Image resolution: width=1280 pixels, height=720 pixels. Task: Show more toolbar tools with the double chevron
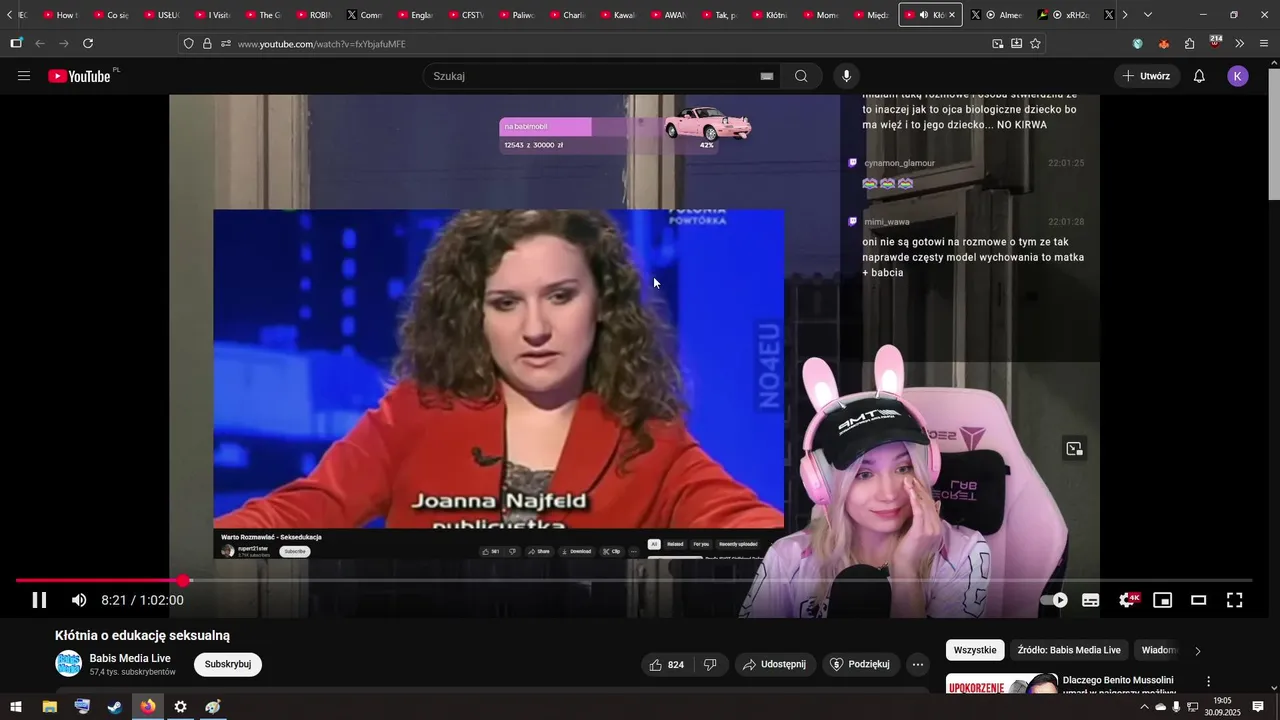1240,43
